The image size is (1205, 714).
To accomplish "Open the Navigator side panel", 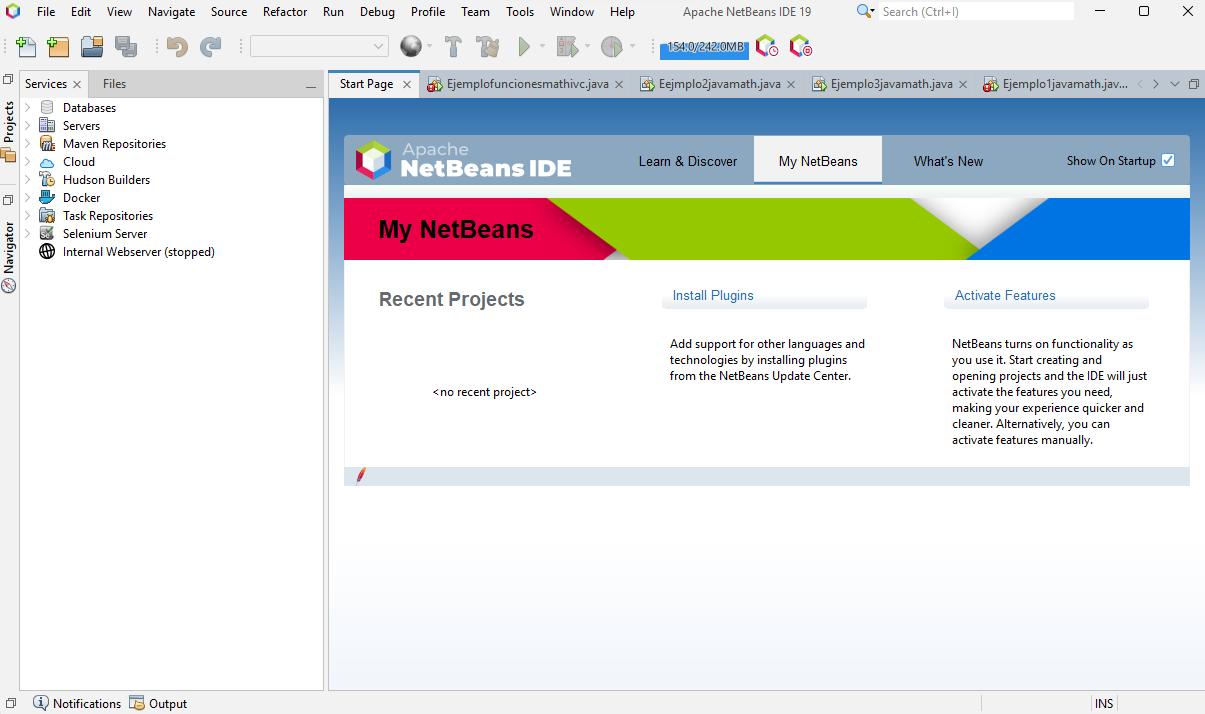I will [x=9, y=257].
